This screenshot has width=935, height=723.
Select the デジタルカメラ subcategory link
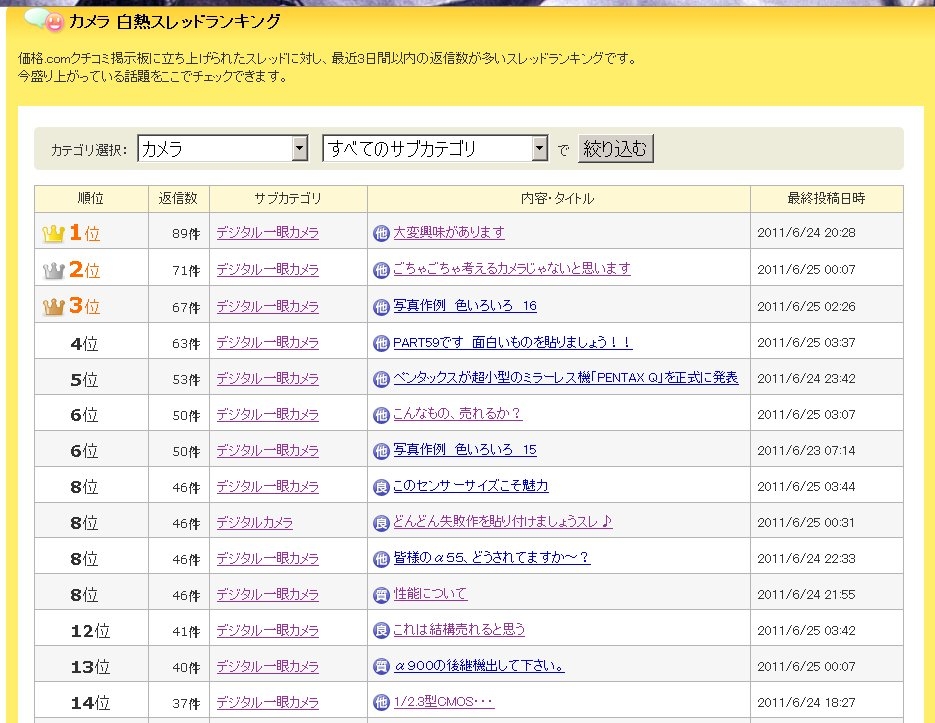point(254,522)
